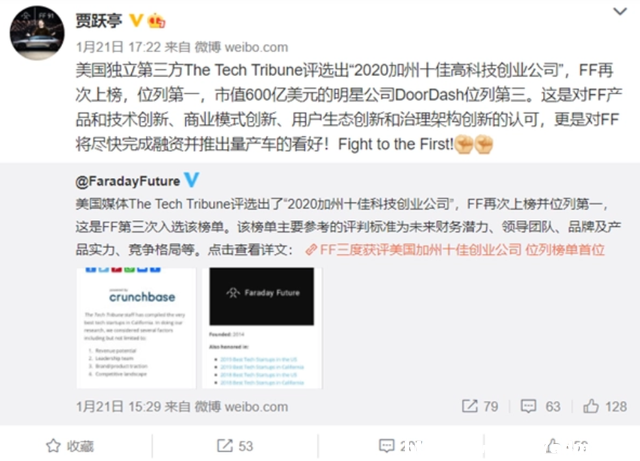This screenshot has height=461, width=640.
Task: Click the 1月21日 17:22 post timestamp
Action: (x=118, y=47)
